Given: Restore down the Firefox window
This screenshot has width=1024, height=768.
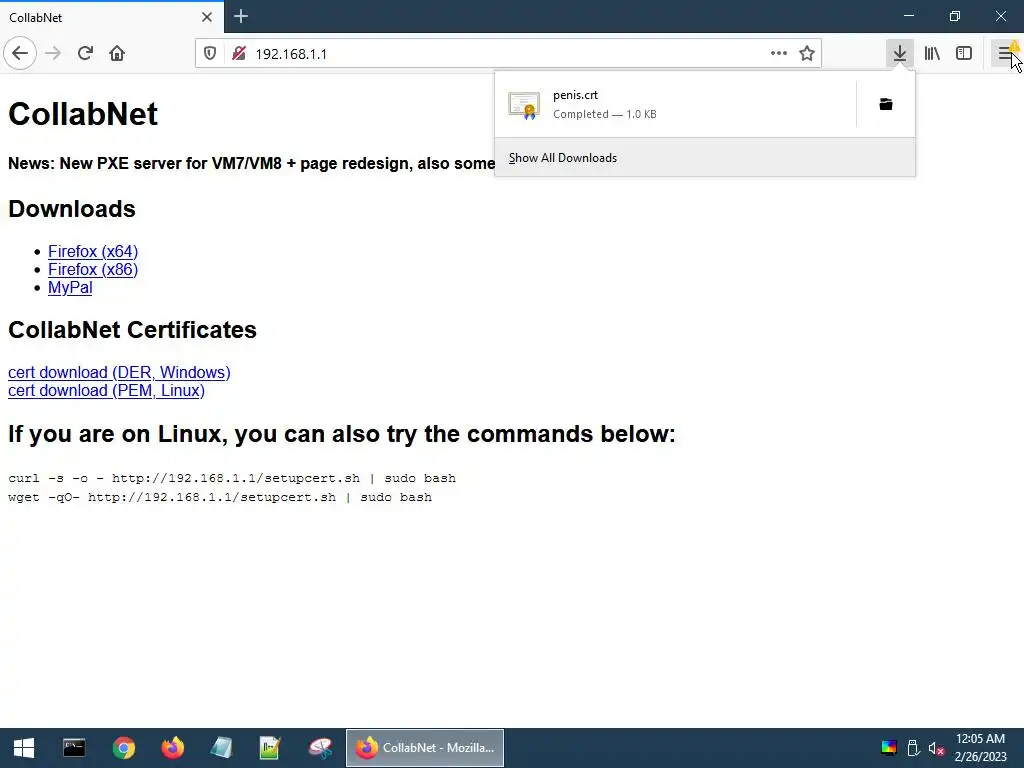Looking at the screenshot, I should 955,16.
